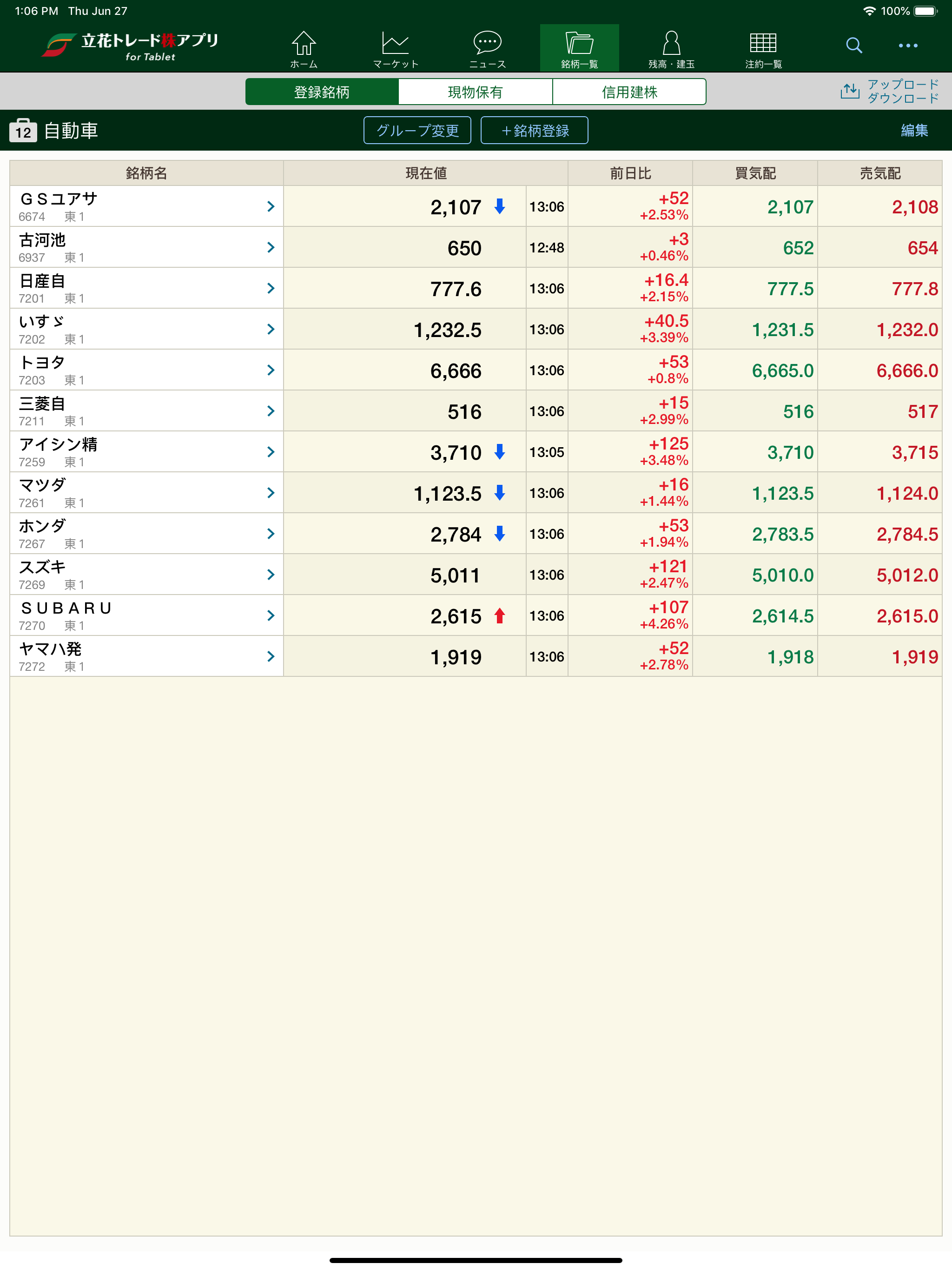Select ＧＳユアサ stock name cell
The width and height of the screenshot is (952, 1270).
(146, 206)
